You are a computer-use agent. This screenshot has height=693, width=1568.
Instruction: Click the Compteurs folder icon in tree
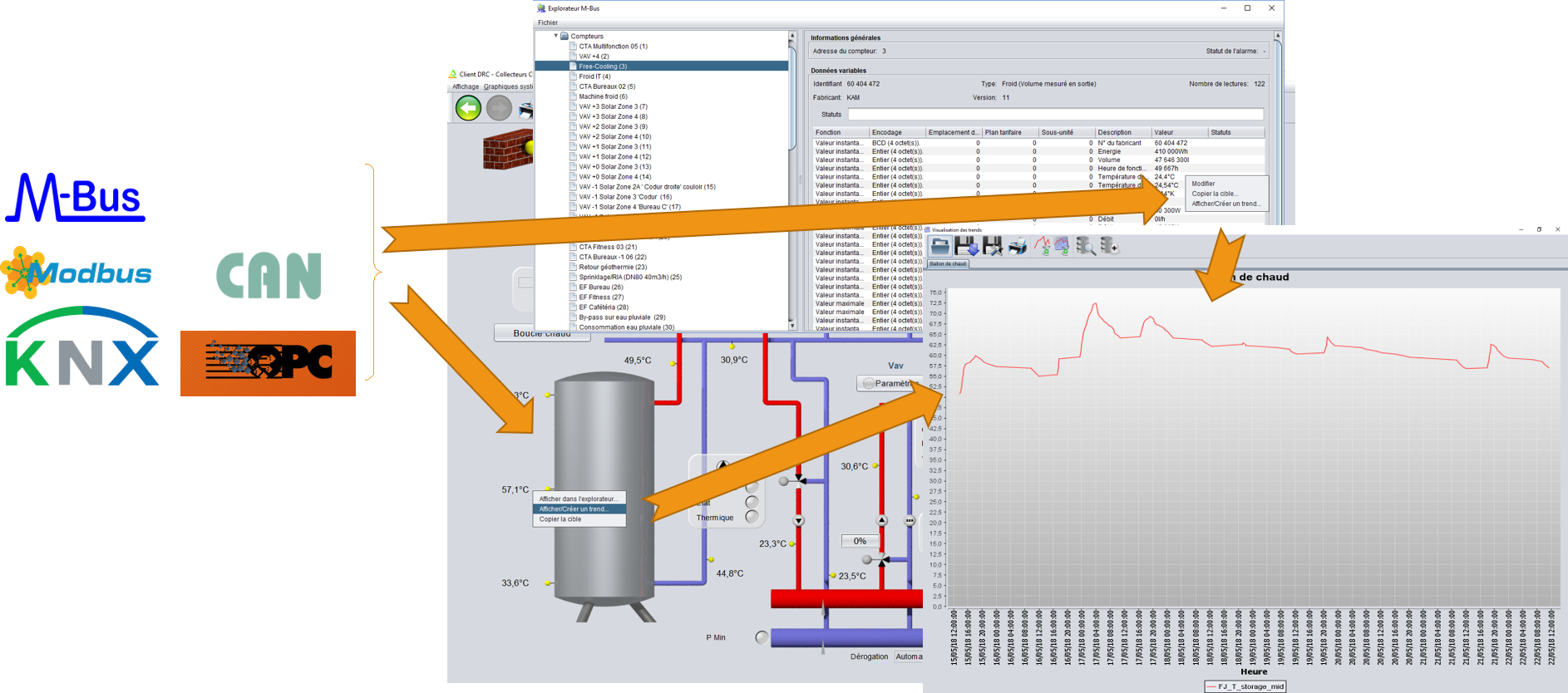[565, 36]
